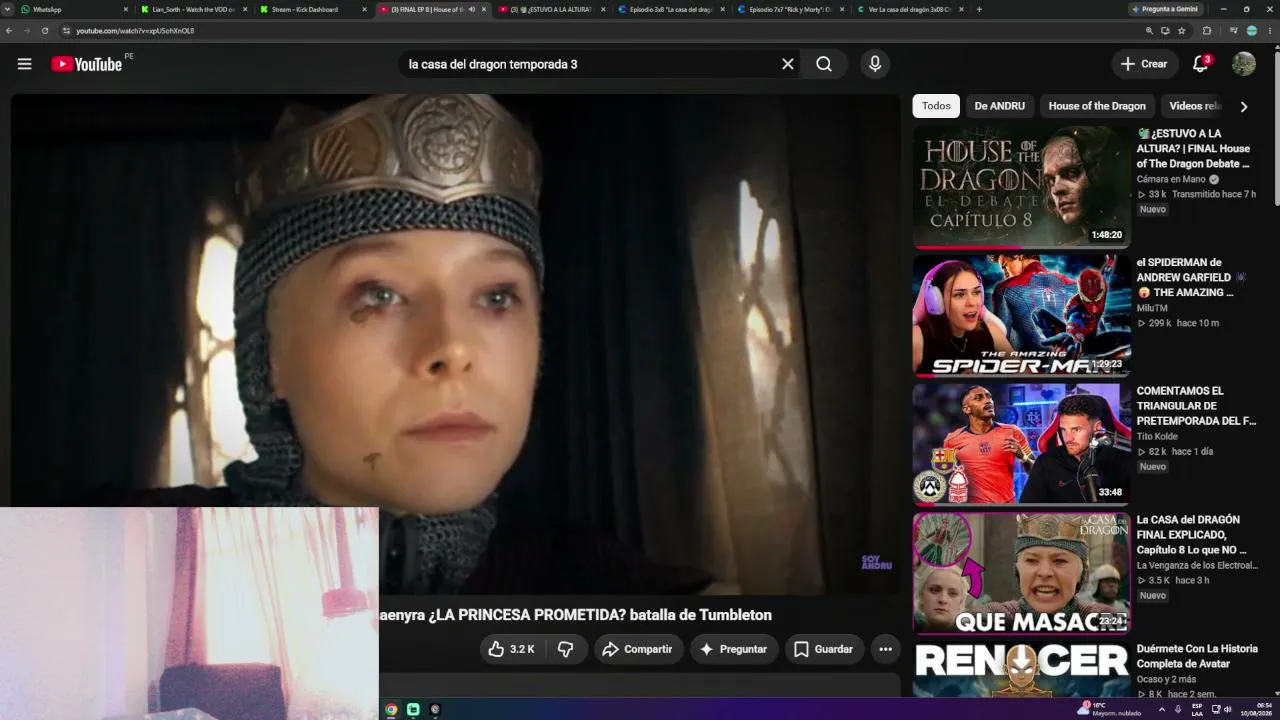Open Duérmete Con La Historia video title

point(1197,656)
